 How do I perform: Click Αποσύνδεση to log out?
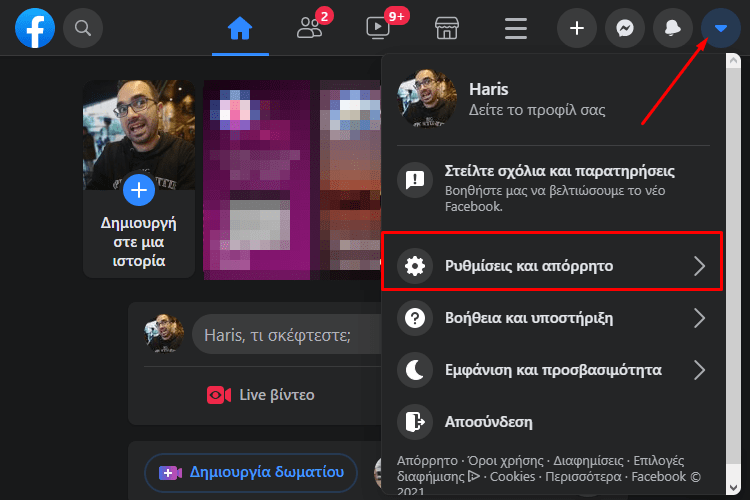coord(552,422)
